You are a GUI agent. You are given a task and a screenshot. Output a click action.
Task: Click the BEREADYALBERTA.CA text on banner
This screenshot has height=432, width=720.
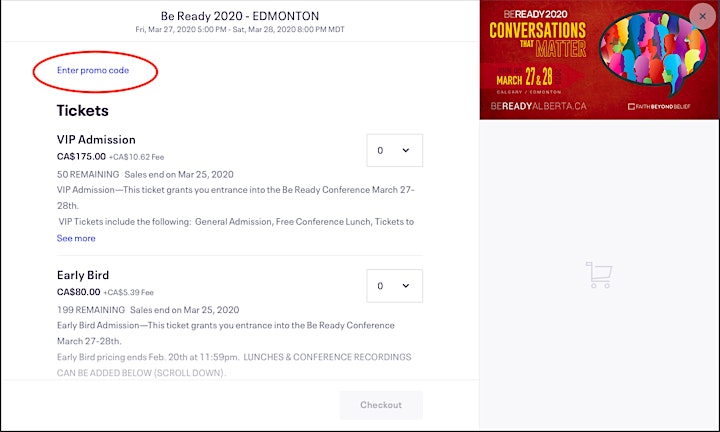coord(539,106)
